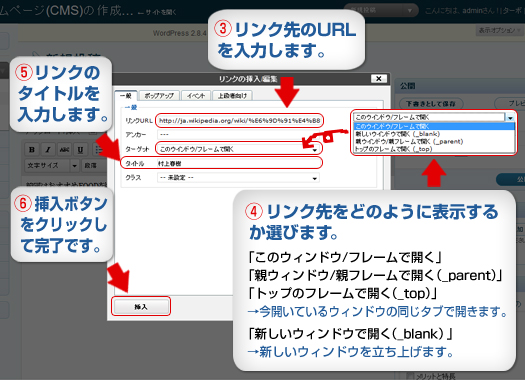Switch to the ポップアップ tab
525x380 pixels.
(159, 96)
